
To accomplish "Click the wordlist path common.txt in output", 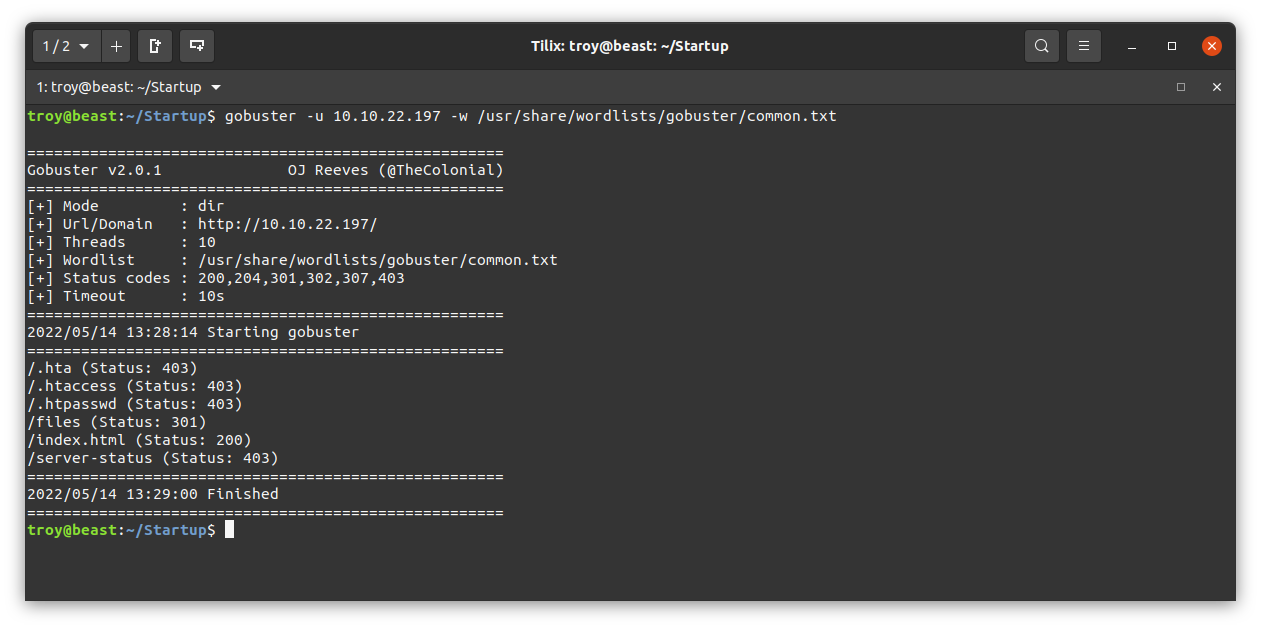I will 378,260.
